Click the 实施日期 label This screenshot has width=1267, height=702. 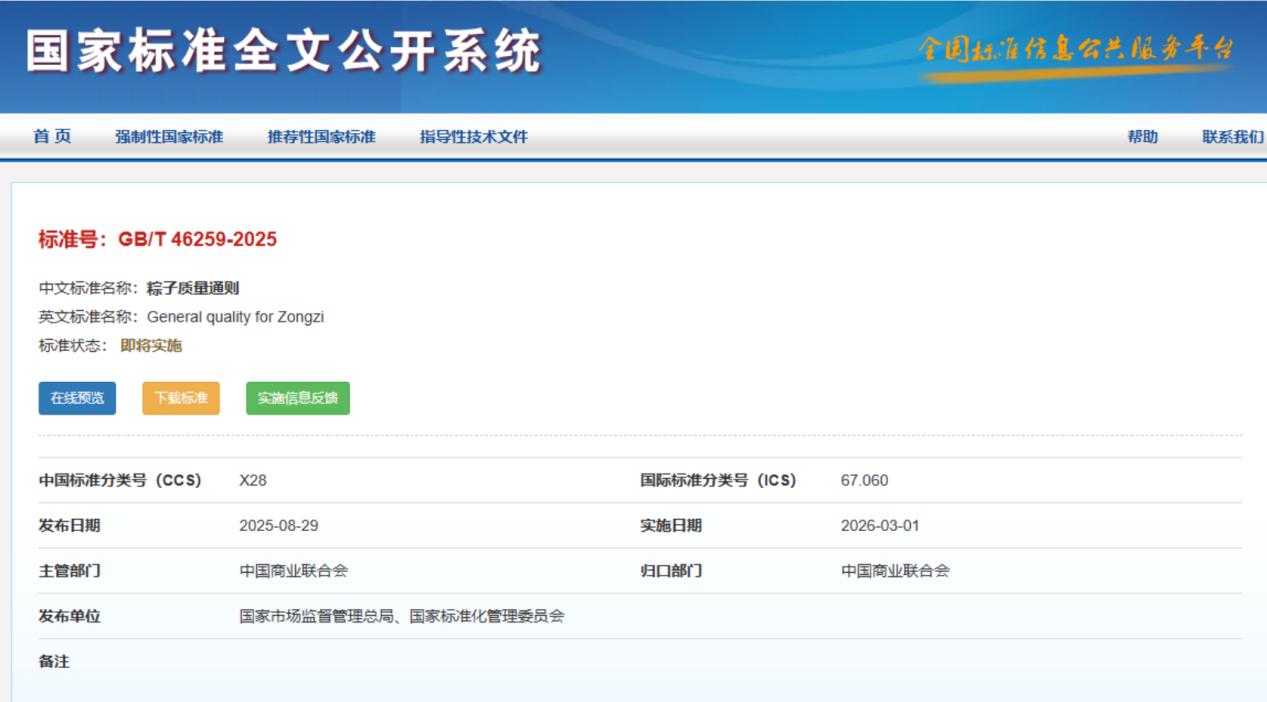click(671, 526)
